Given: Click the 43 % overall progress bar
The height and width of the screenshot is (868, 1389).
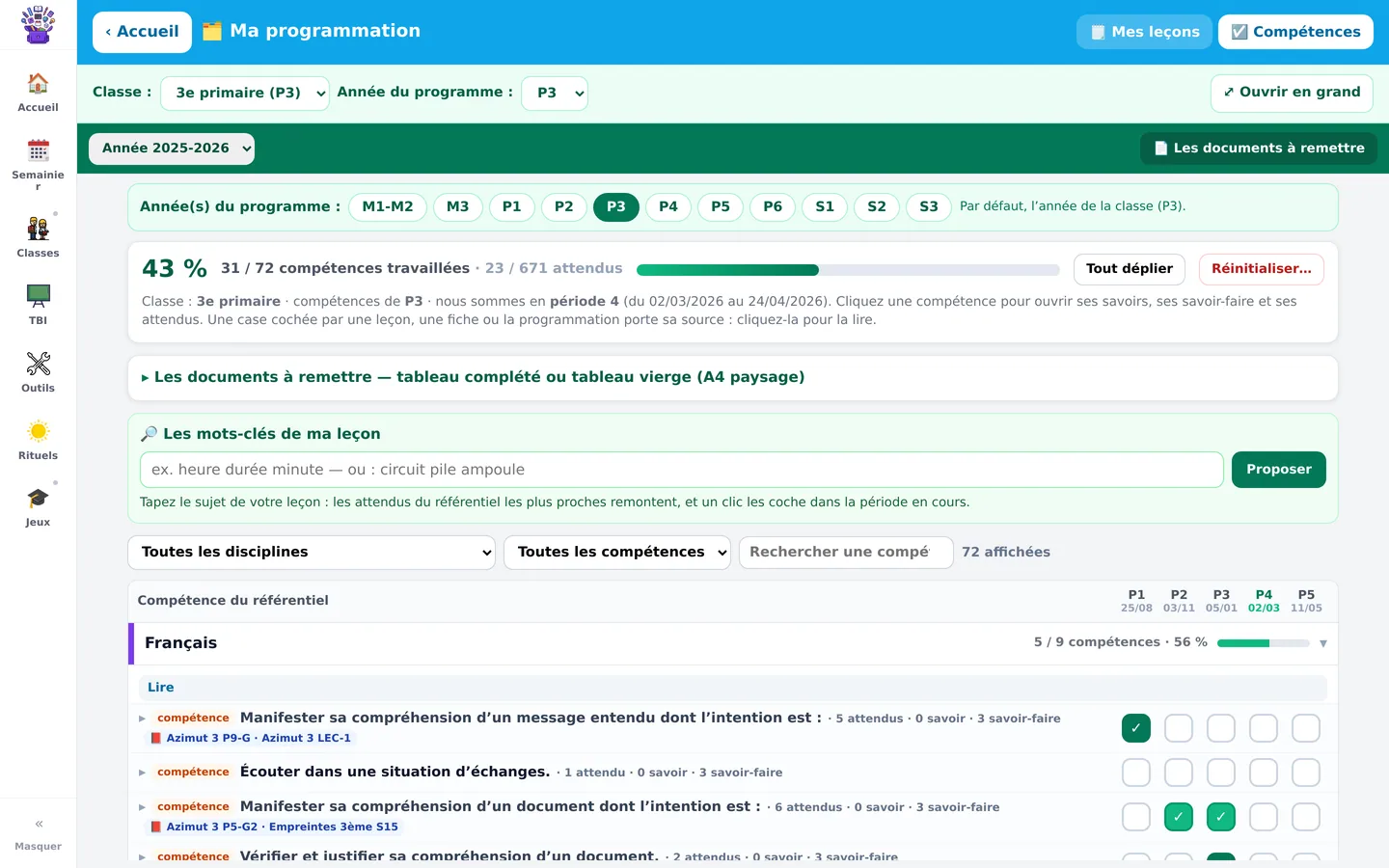Looking at the screenshot, I should click(848, 270).
